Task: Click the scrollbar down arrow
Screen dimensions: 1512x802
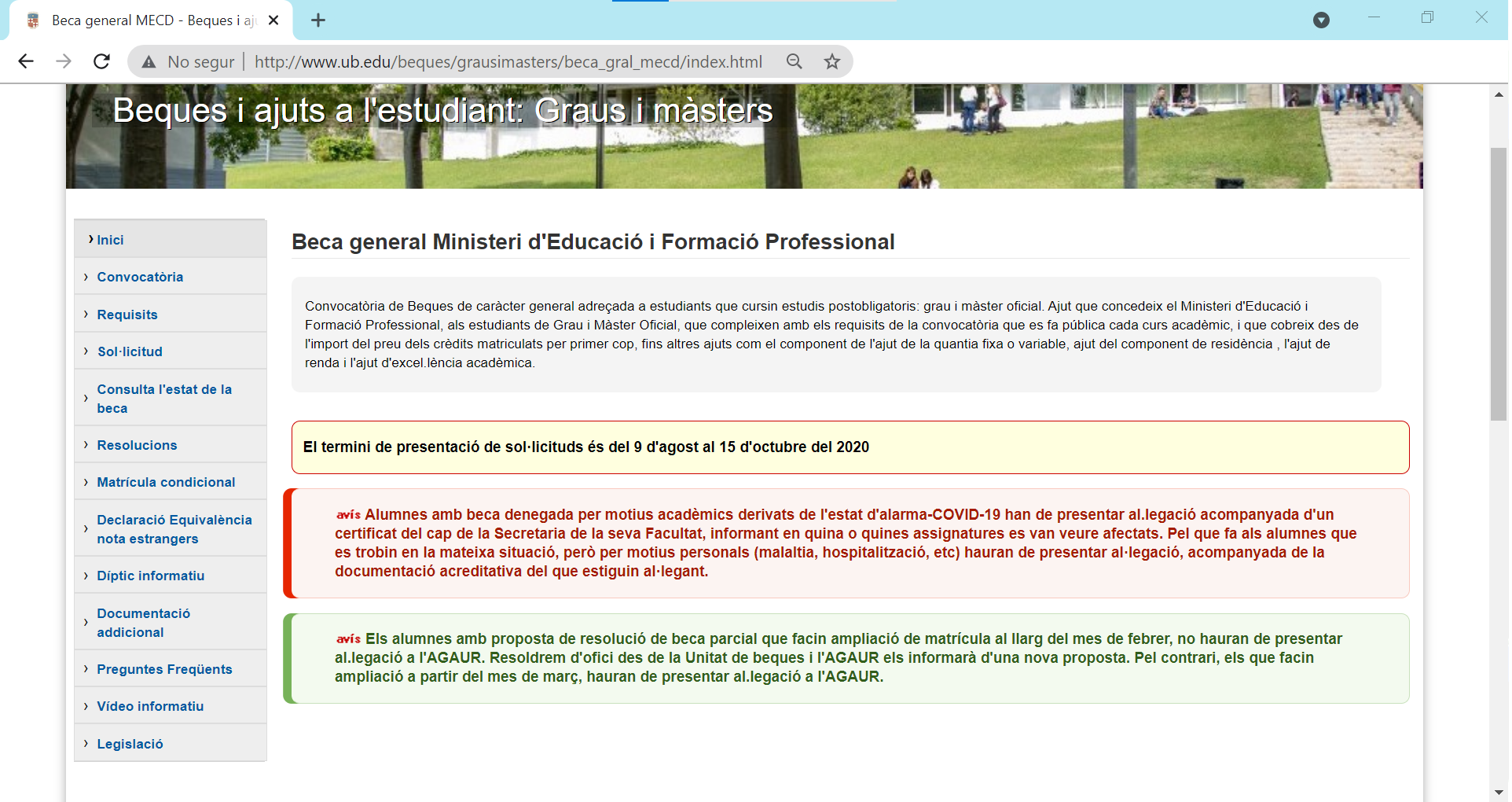Action: 1498,793
